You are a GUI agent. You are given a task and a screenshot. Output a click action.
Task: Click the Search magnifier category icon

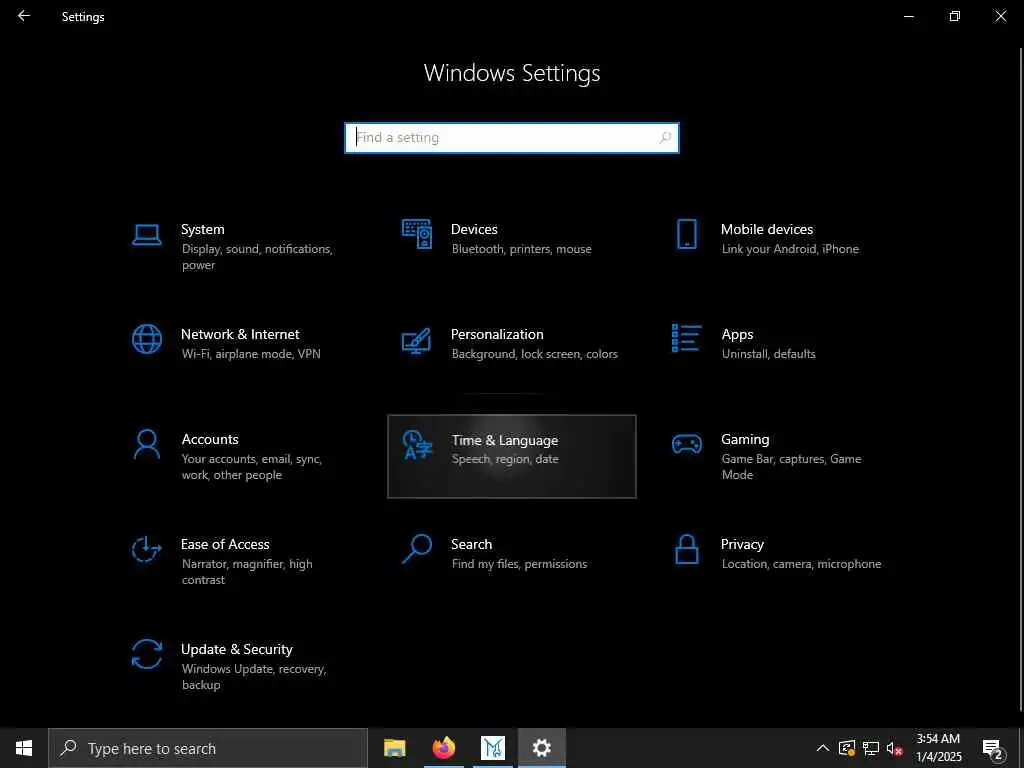click(417, 549)
